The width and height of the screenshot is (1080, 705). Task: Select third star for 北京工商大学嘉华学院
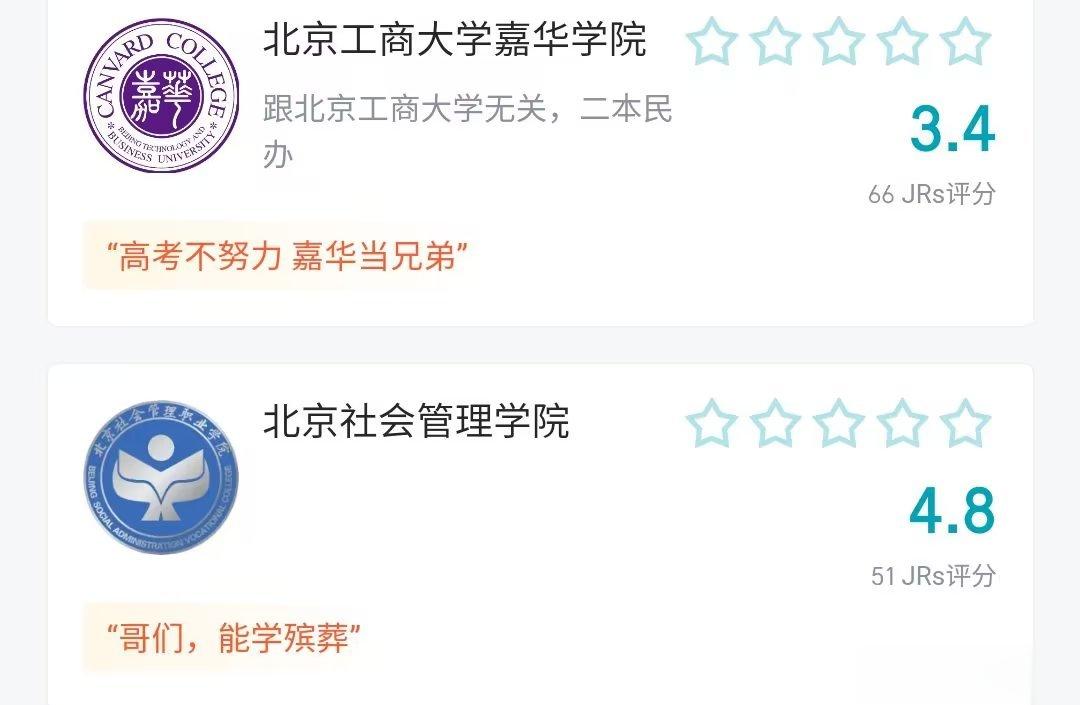point(838,41)
